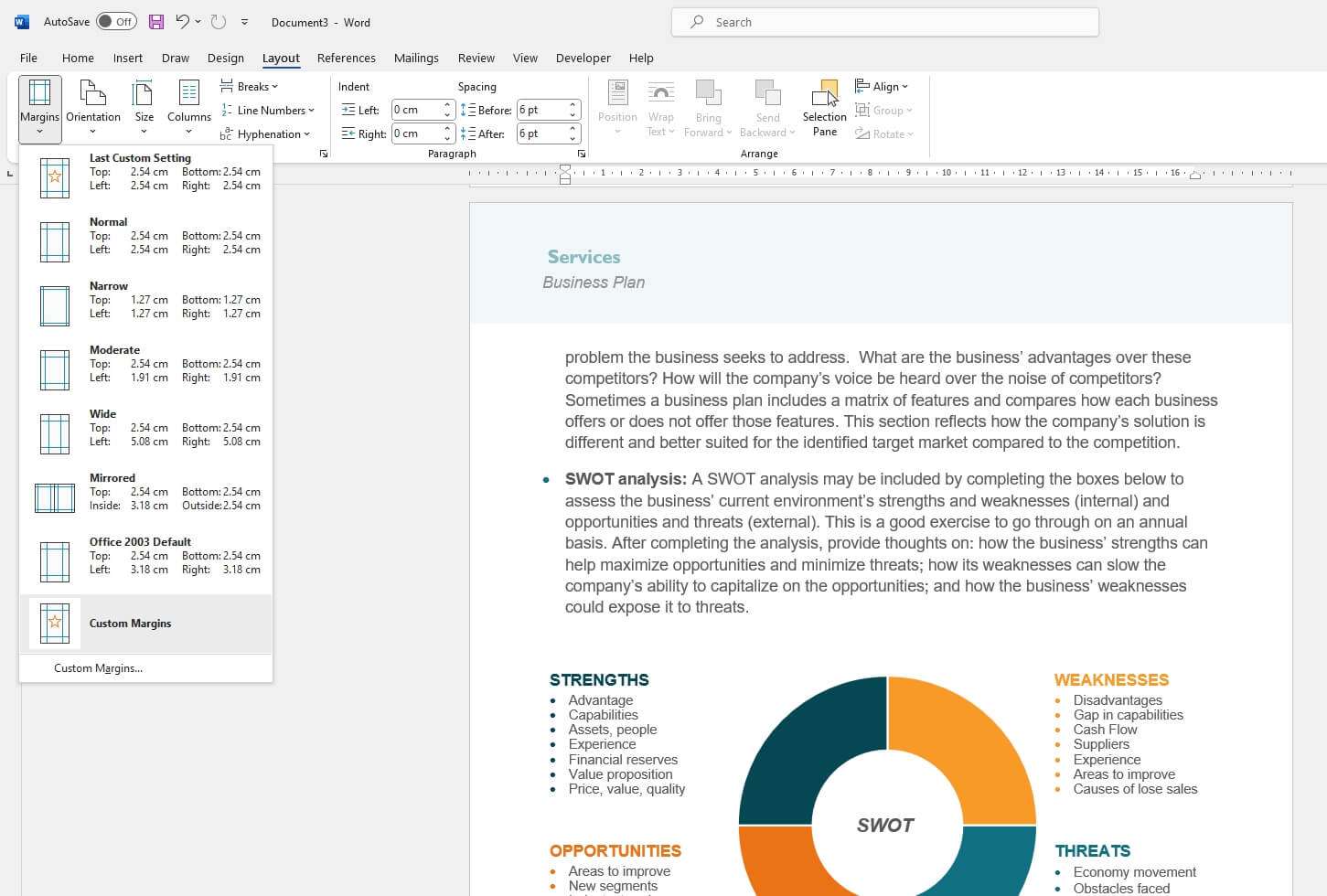Select the Size tool
This screenshot has width=1327, height=896.
(143, 108)
